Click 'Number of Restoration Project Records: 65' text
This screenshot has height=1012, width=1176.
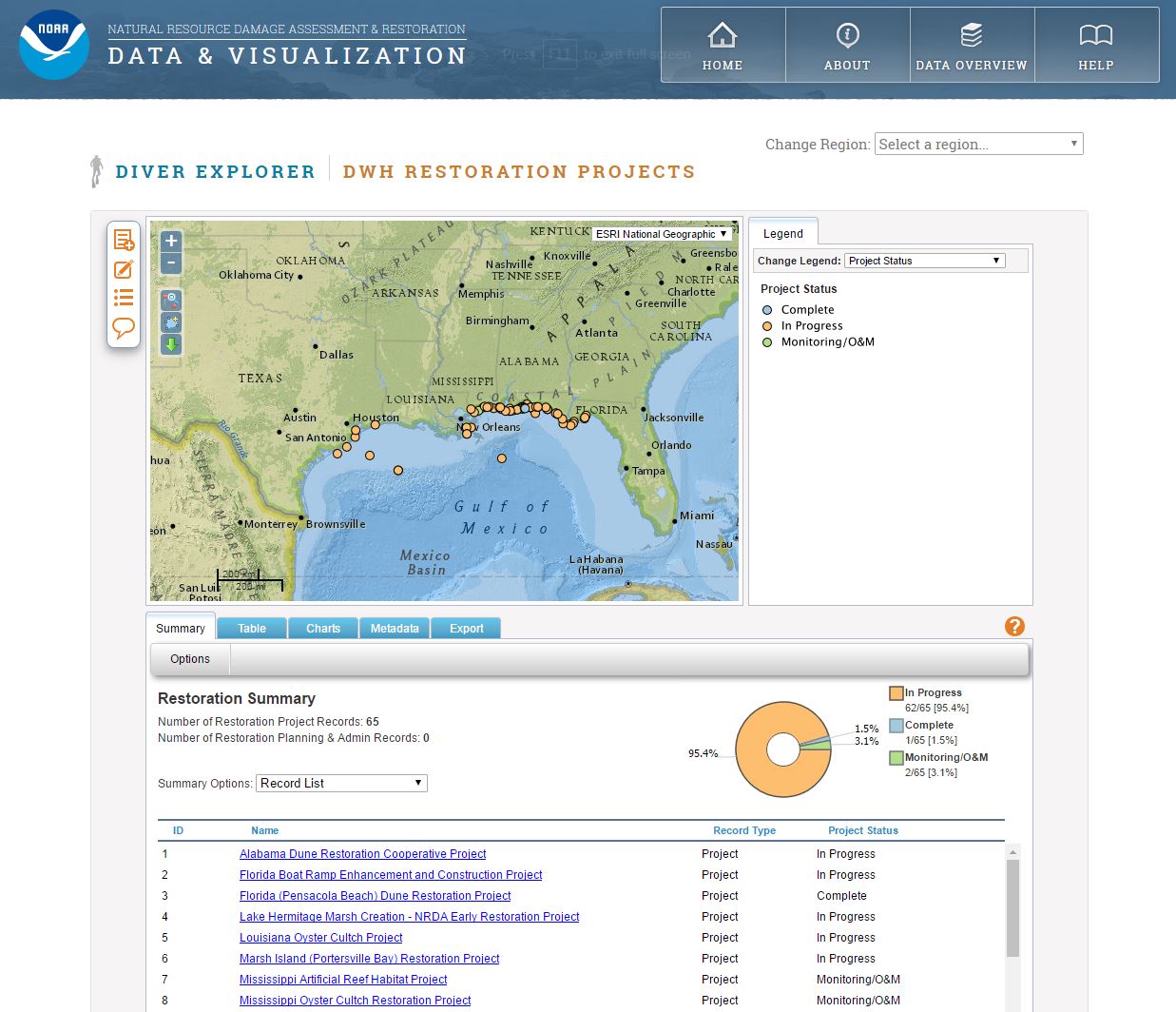click(268, 722)
